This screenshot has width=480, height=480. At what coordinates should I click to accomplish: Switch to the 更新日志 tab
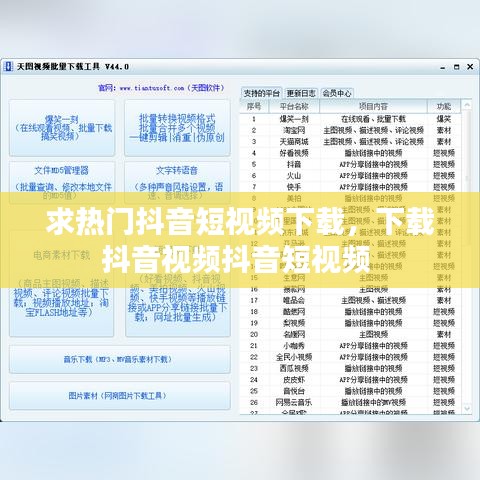(x=301, y=93)
